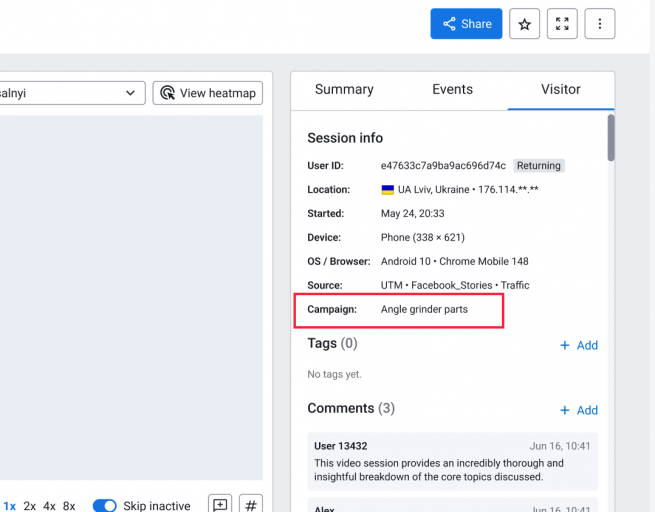
Task: Click the Returning badge
Action: click(538, 166)
